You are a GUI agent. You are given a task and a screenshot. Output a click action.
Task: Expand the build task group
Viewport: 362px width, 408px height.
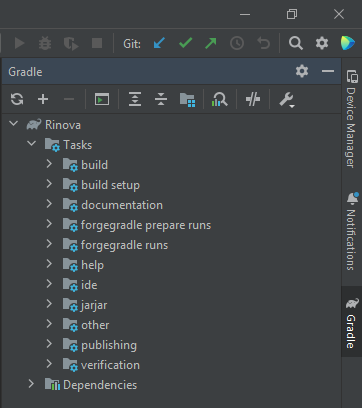(x=49, y=164)
